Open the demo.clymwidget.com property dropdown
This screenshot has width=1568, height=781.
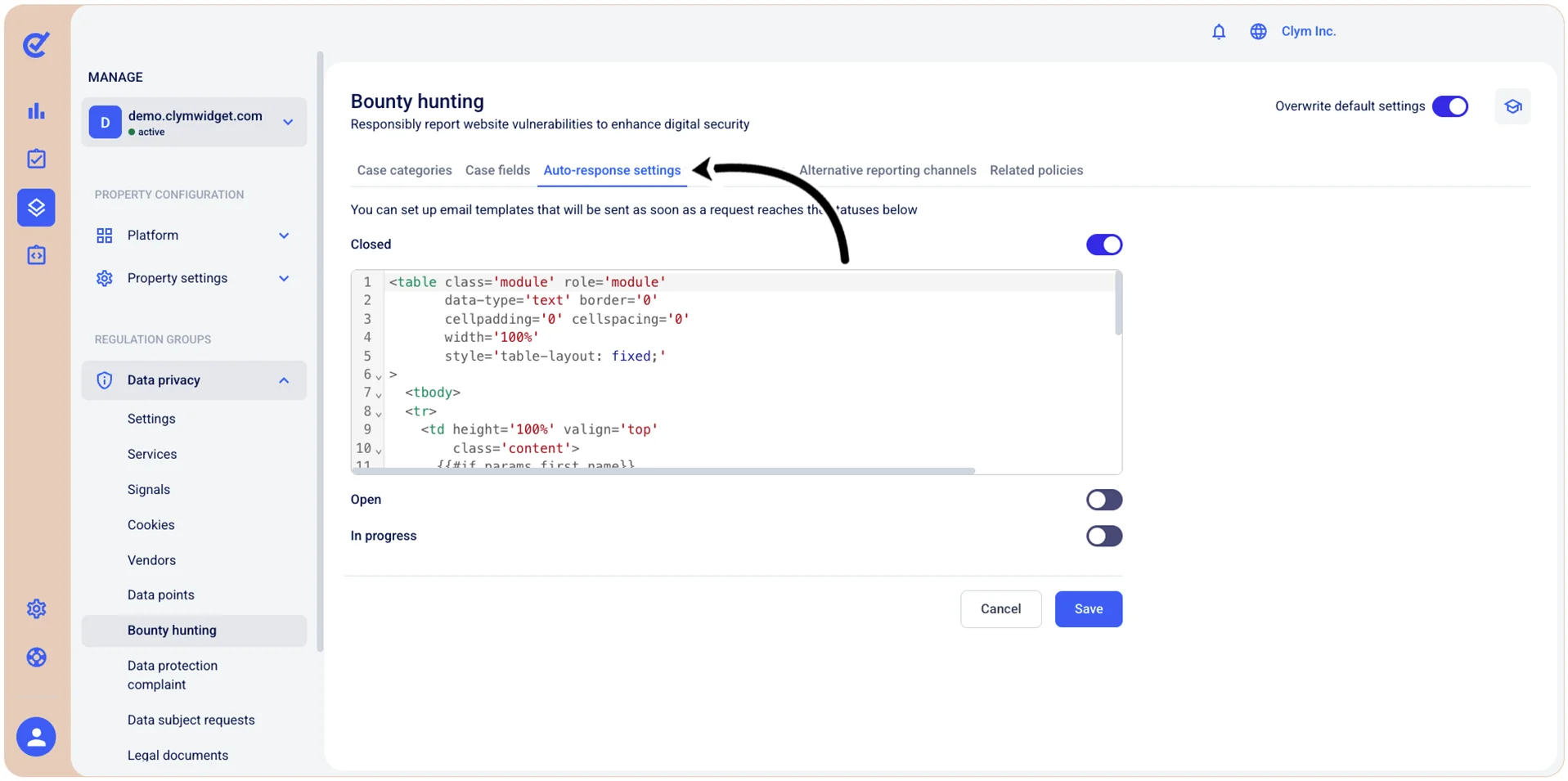pos(194,122)
